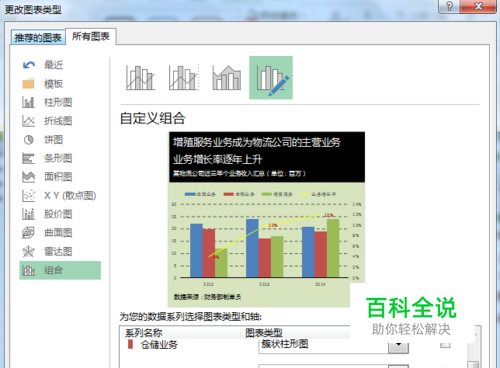Click the dialog help question-mark button

click(449, 6)
